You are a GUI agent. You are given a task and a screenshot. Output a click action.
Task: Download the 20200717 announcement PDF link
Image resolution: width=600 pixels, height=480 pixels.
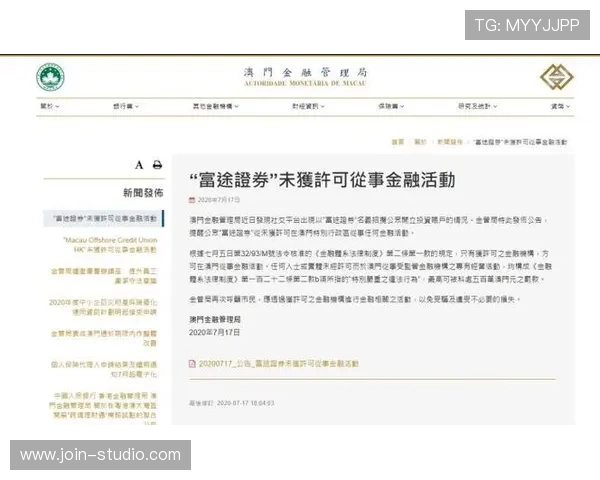pyautogui.click(x=279, y=364)
